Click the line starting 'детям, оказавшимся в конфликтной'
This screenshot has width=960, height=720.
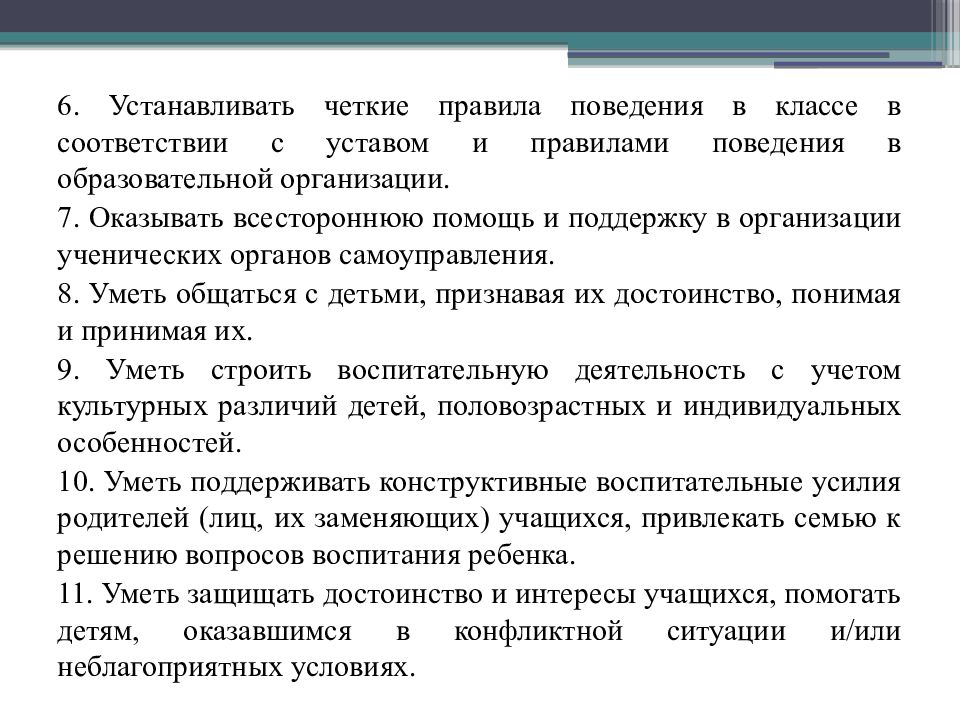click(479, 631)
